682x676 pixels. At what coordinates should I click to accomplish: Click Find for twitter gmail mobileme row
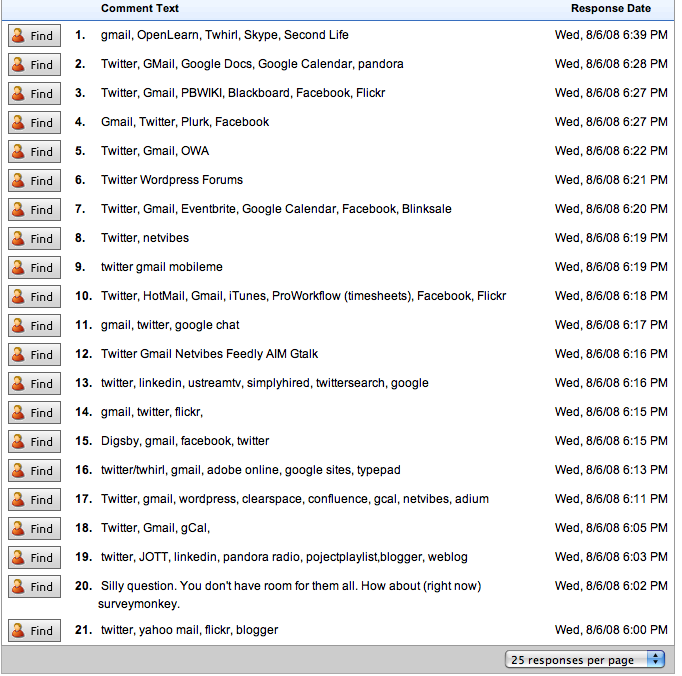pos(34,268)
